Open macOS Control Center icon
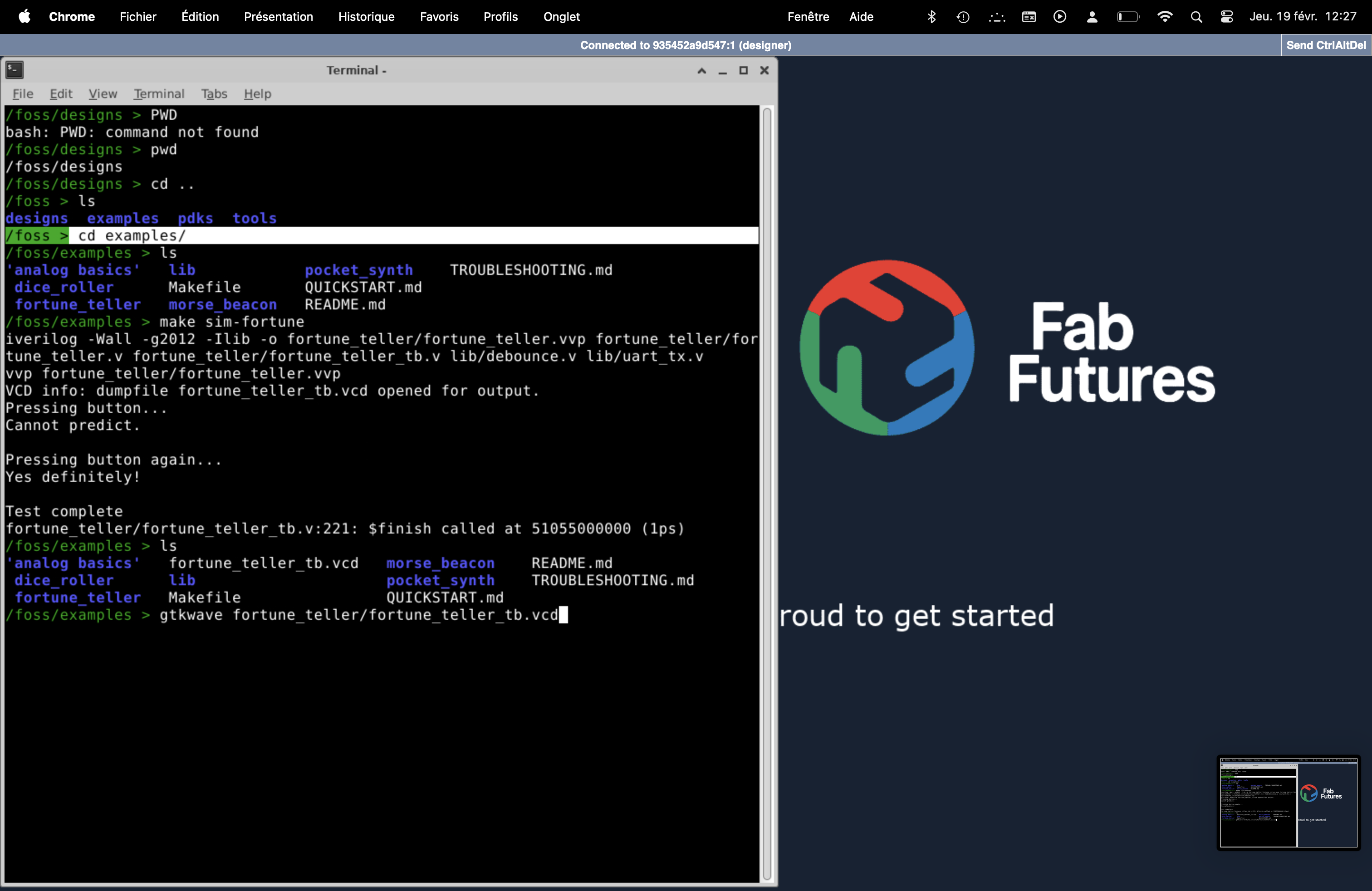 click(1227, 17)
